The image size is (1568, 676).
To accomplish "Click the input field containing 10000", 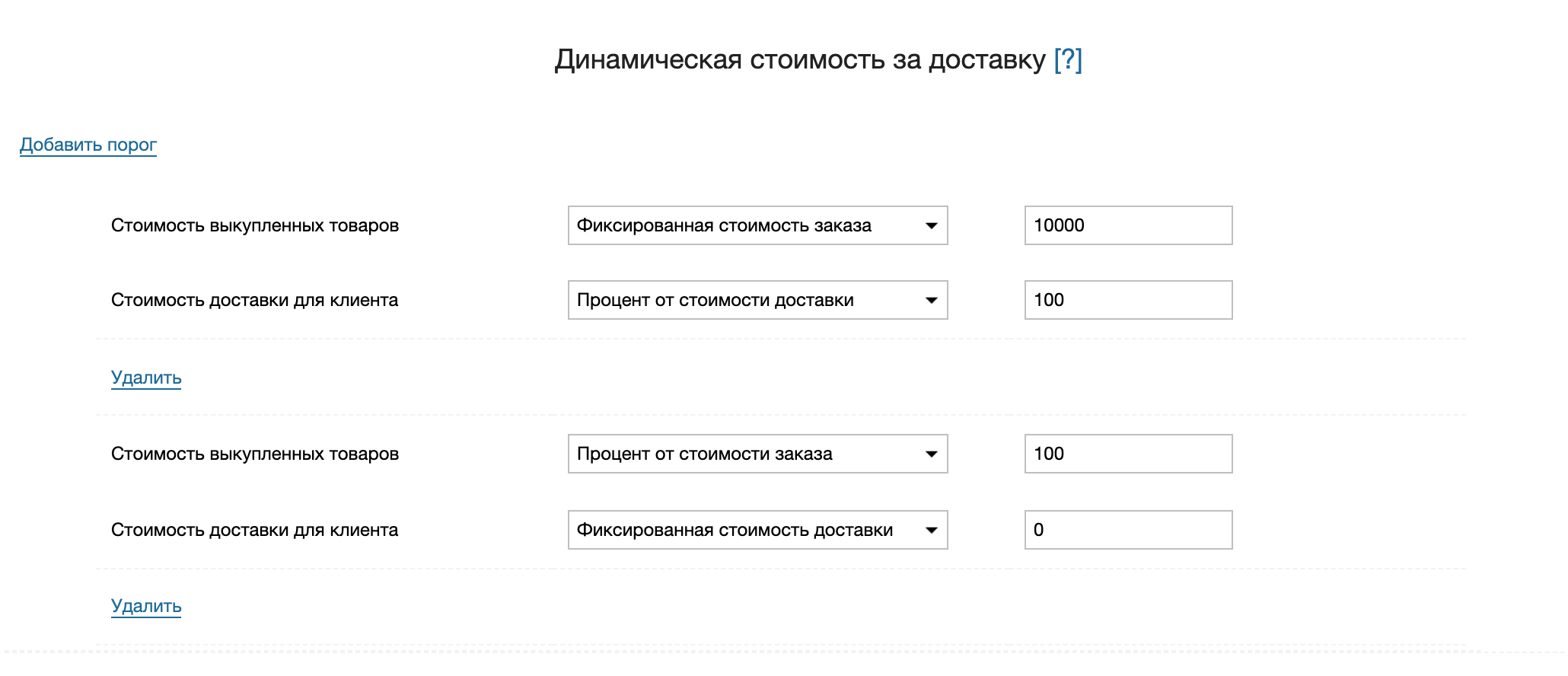I will [1128, 225].
